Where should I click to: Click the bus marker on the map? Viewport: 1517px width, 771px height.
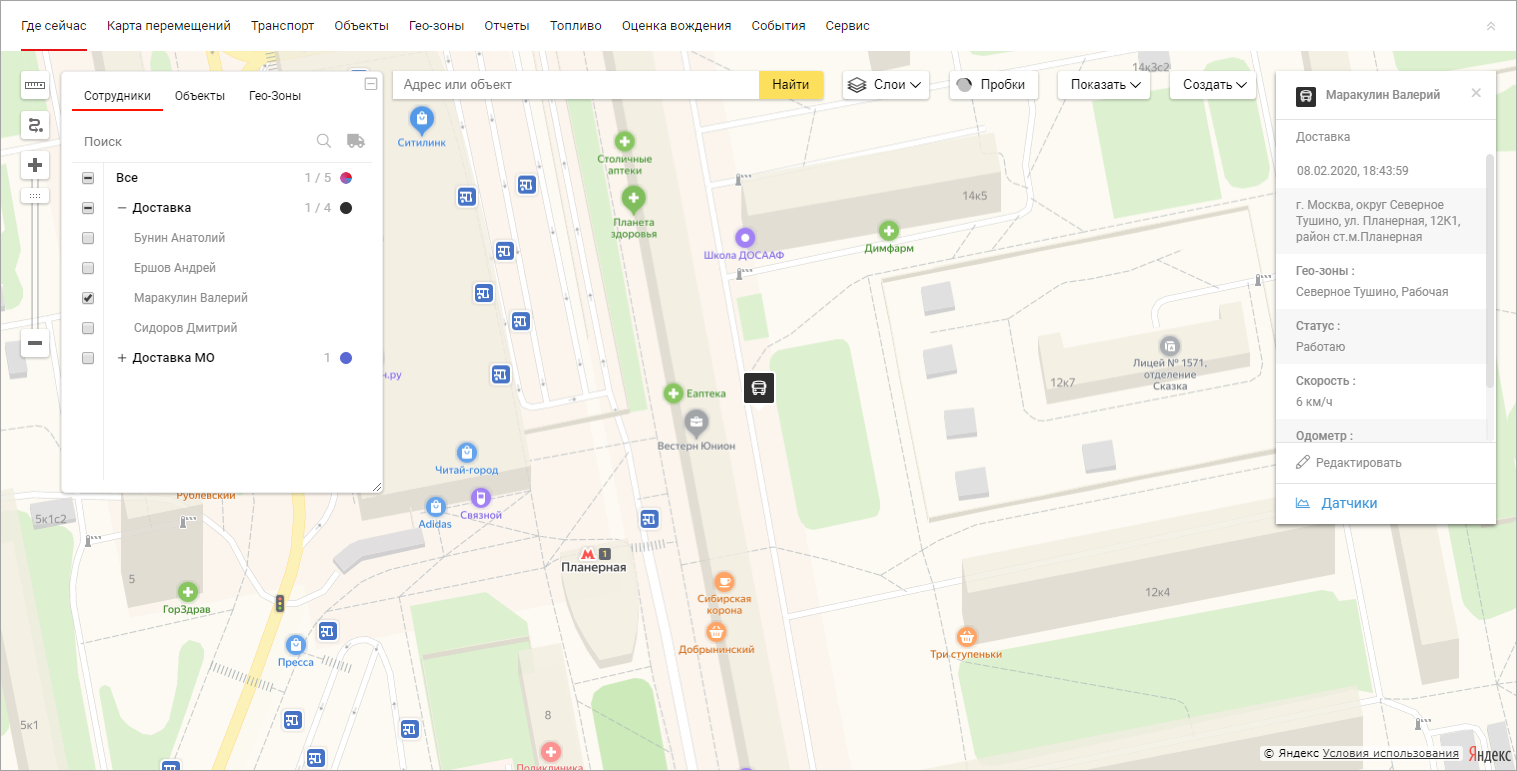[759, 387]
